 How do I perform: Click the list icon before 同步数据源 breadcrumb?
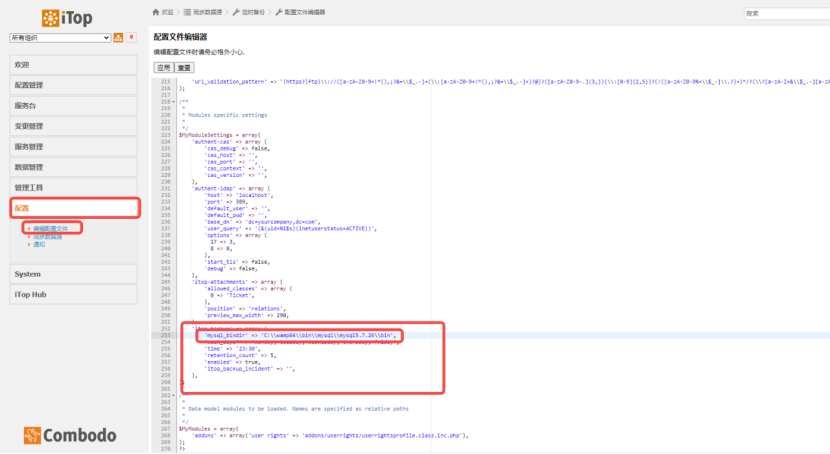[187, 12]
